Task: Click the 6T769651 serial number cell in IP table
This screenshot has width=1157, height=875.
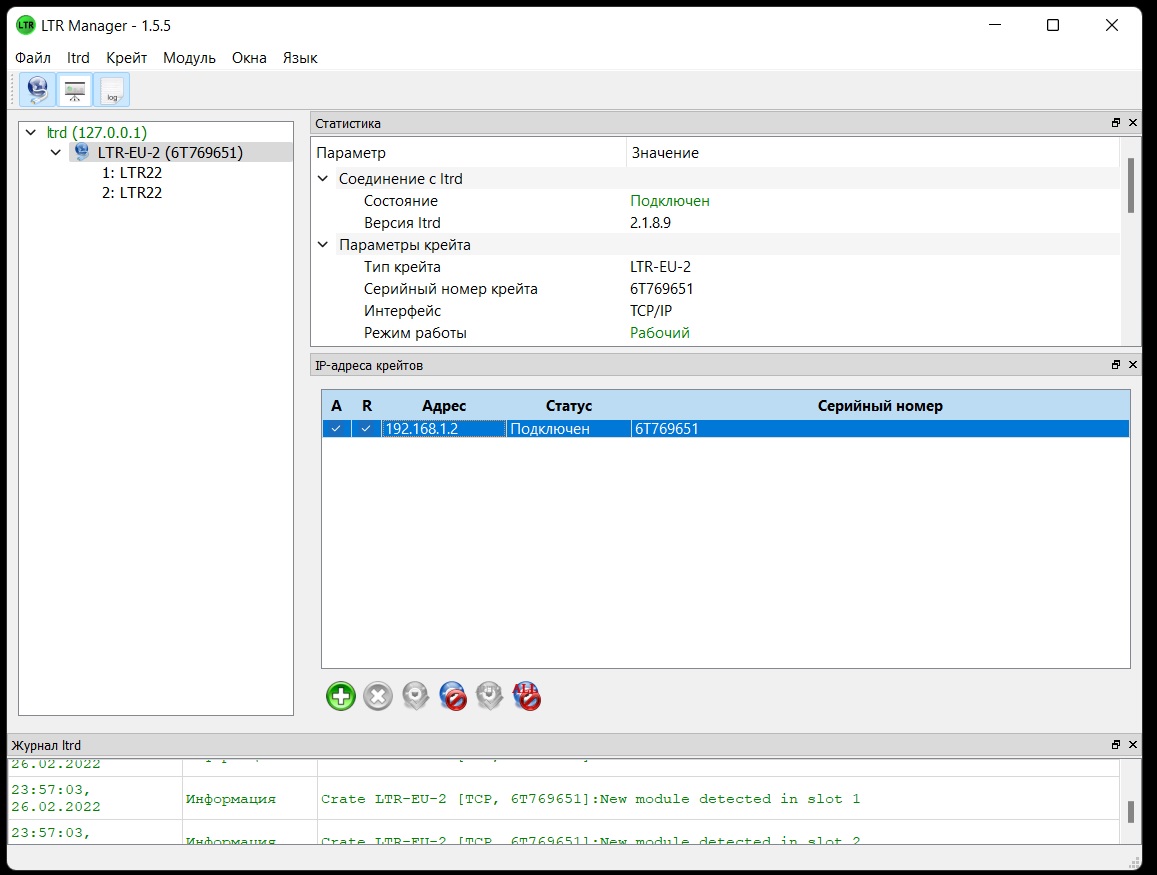Action: 880,429
